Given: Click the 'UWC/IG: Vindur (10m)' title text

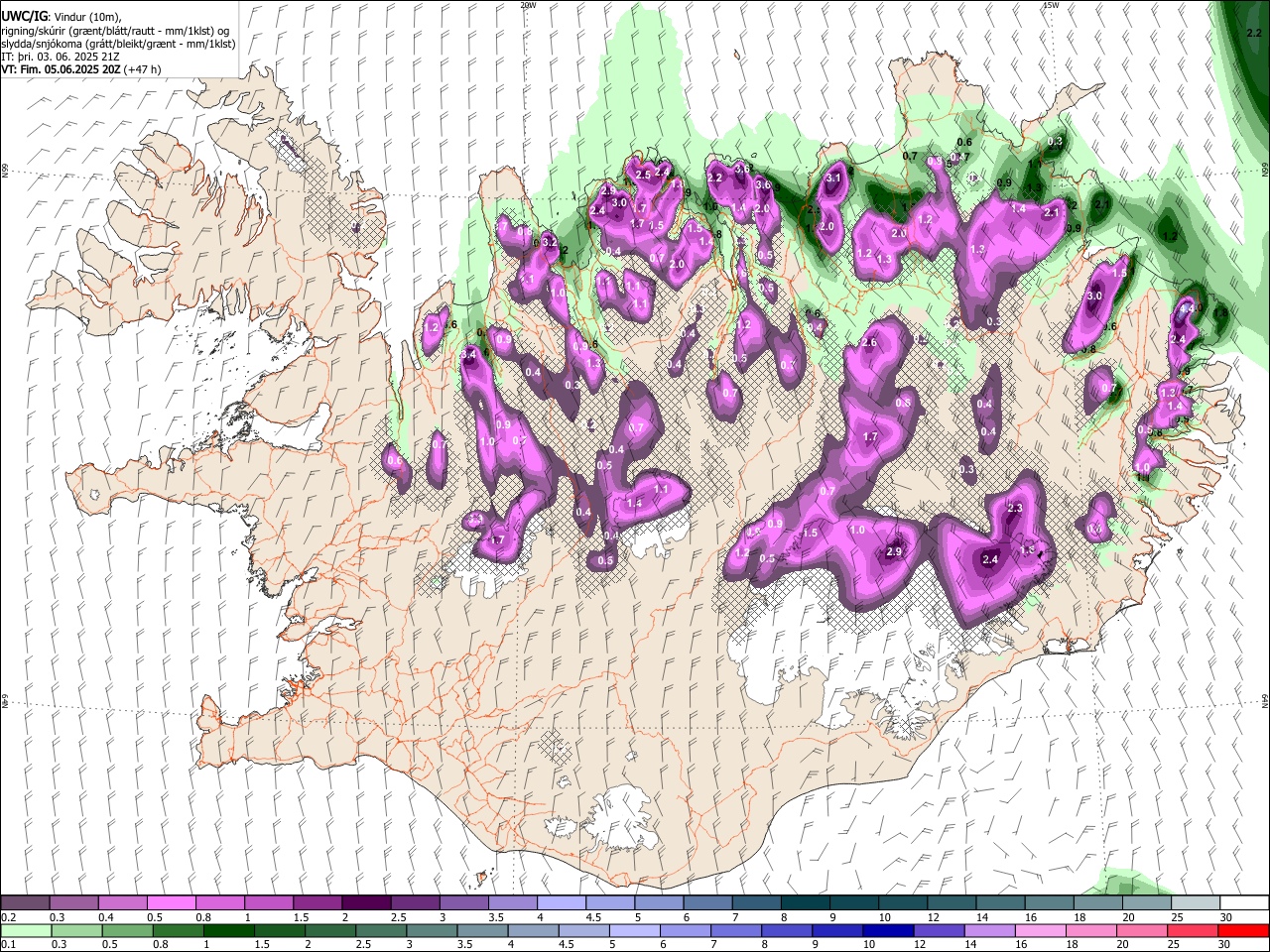Looking at the screenshot, I should [61, 15].
